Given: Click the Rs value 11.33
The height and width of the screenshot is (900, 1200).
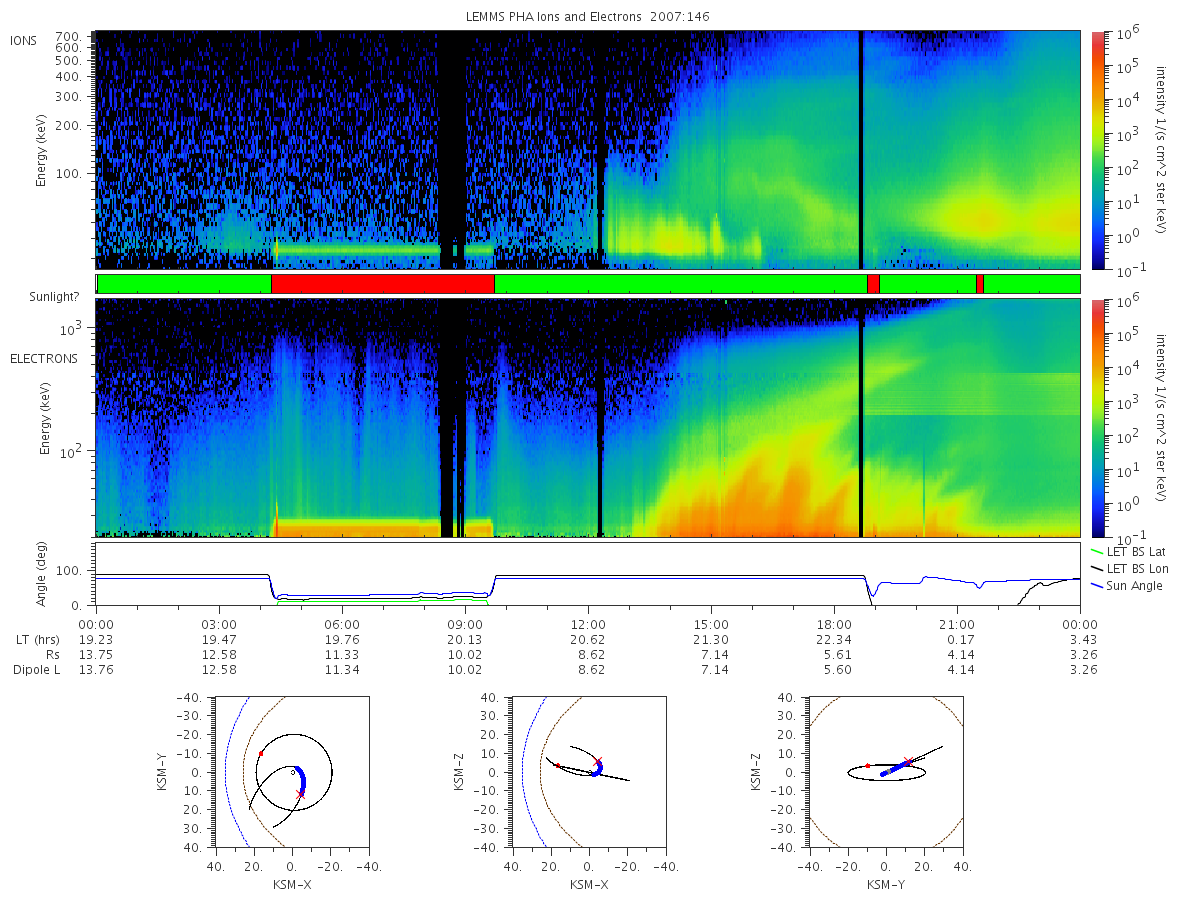Looking at the screenshot, I should pos(342,654).
